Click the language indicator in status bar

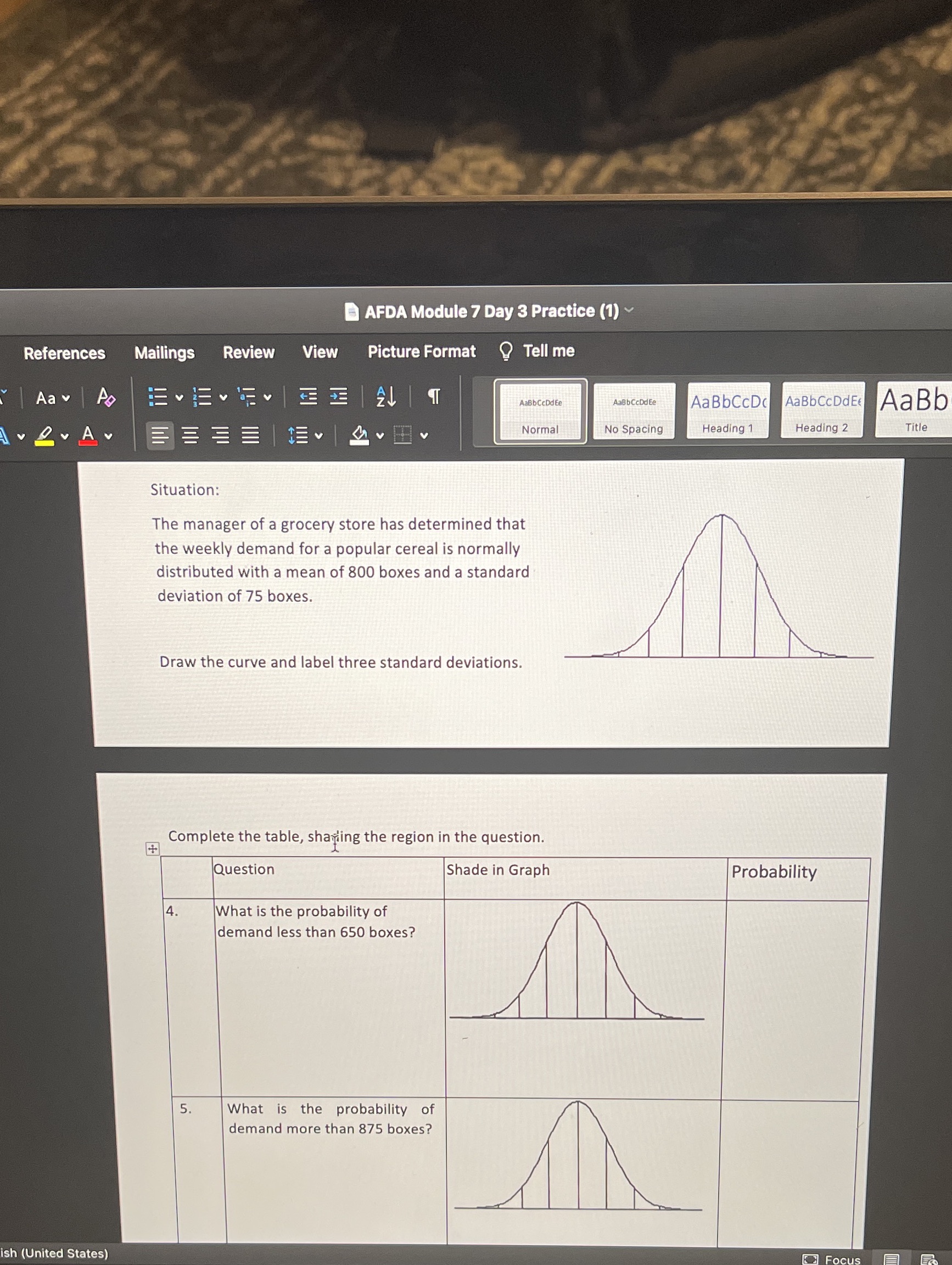click(x=54, y=1252)
